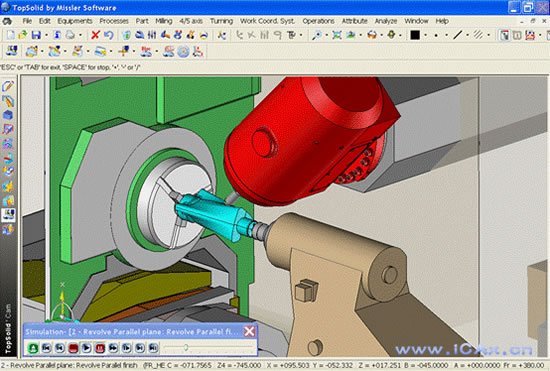Open the Turning menu

click(x=221, y=21)
